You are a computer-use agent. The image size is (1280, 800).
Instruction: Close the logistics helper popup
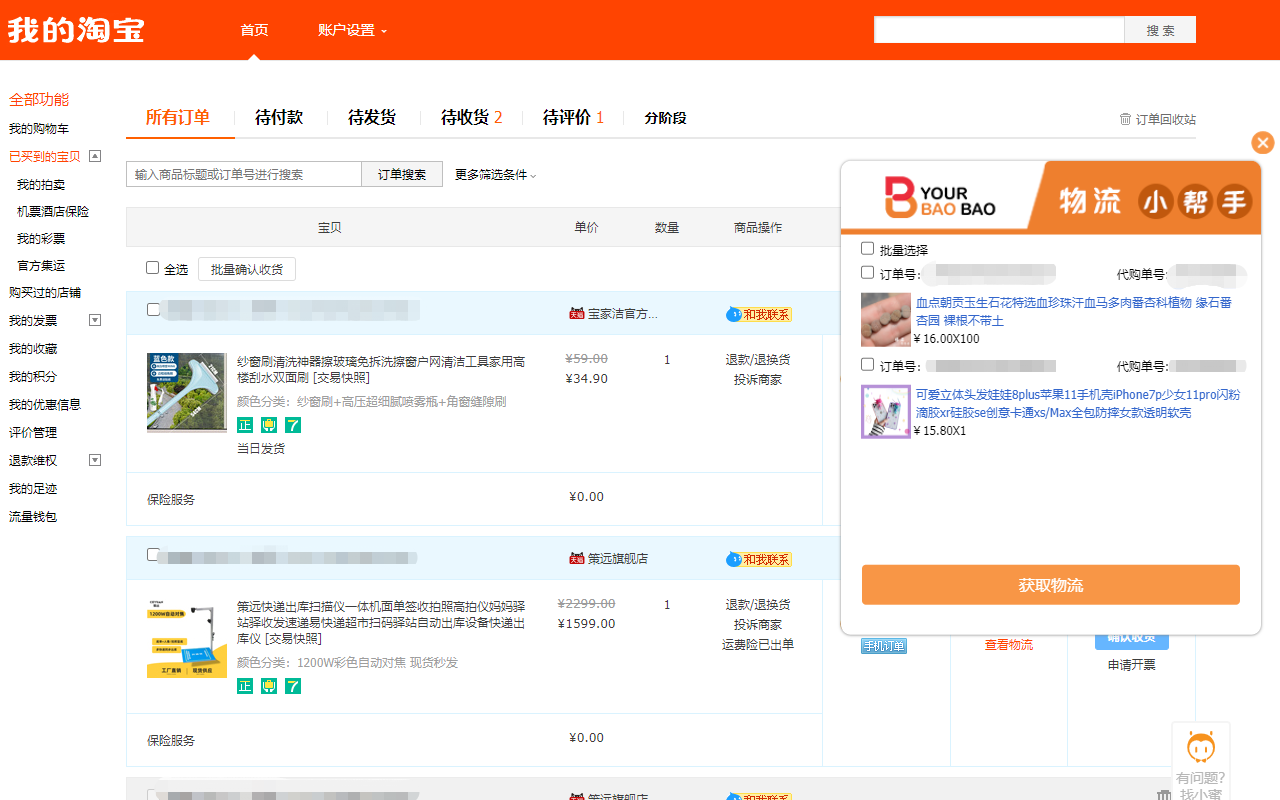tap(1263, 143)
